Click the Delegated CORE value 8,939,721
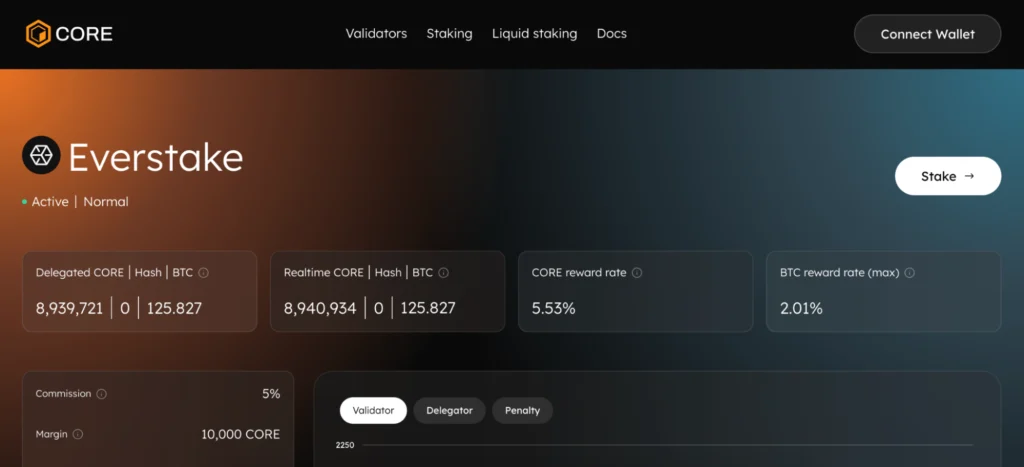This screenshot has width=1024, height=467. [x=69, y=308]
